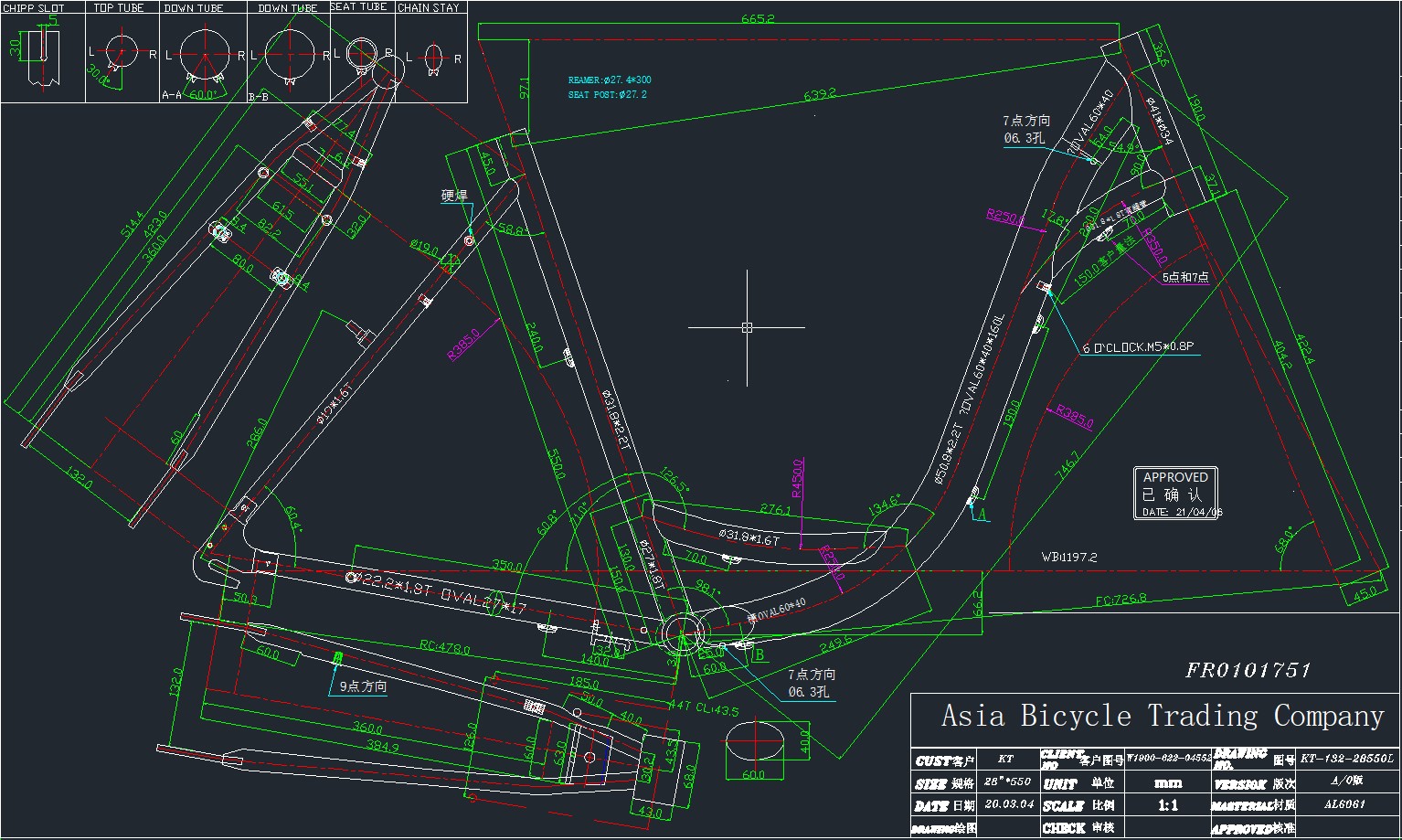Select the RC:478.0 dimension text
The width and height of the screenshot is (1402, 840).
[x=443, y=649]
